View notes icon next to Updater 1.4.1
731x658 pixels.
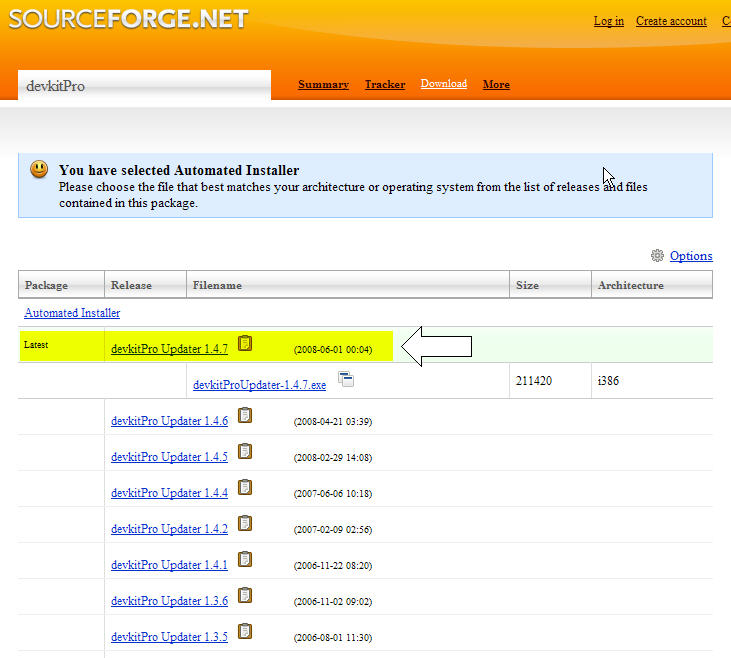(245, 560)
